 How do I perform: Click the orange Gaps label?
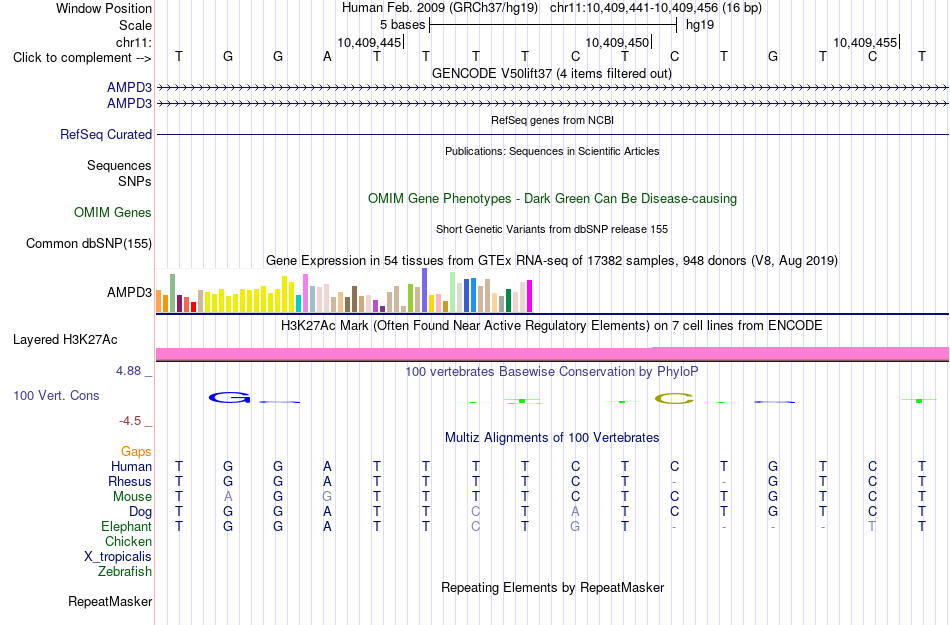coord(136,451)
